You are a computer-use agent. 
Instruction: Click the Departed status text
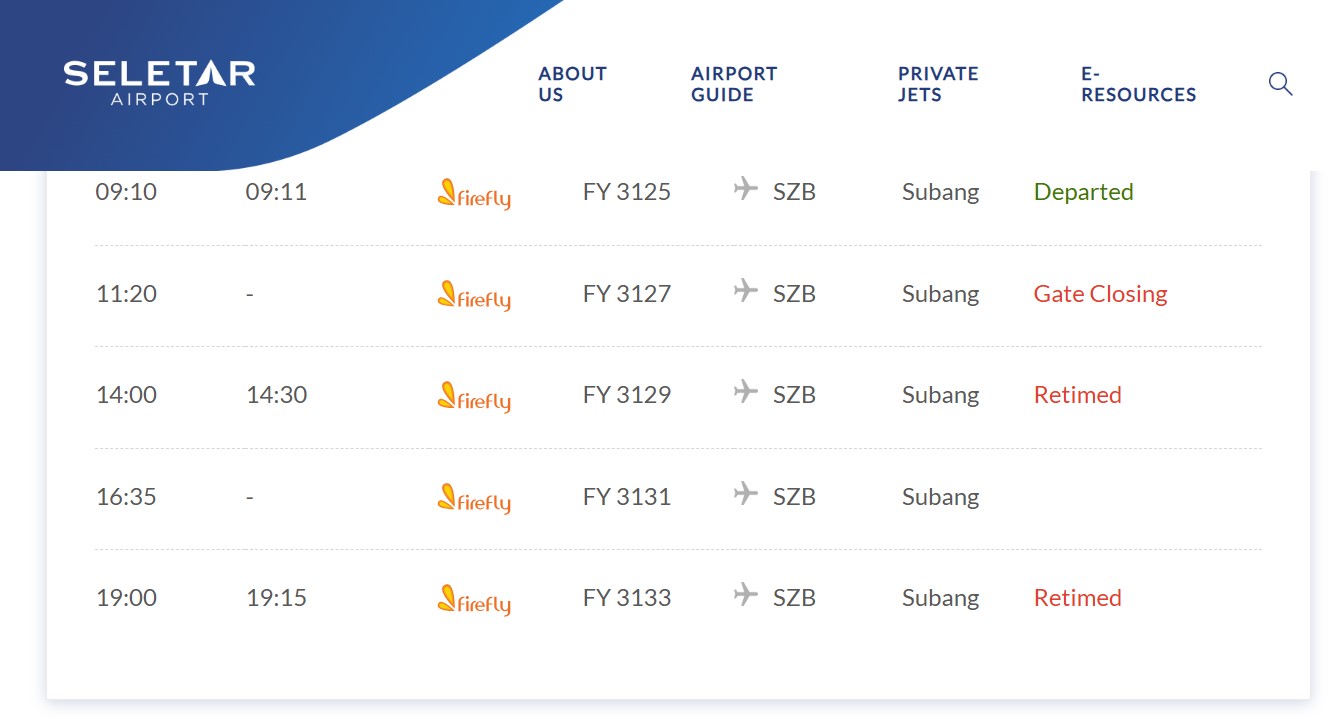[x=1083, y=192]
